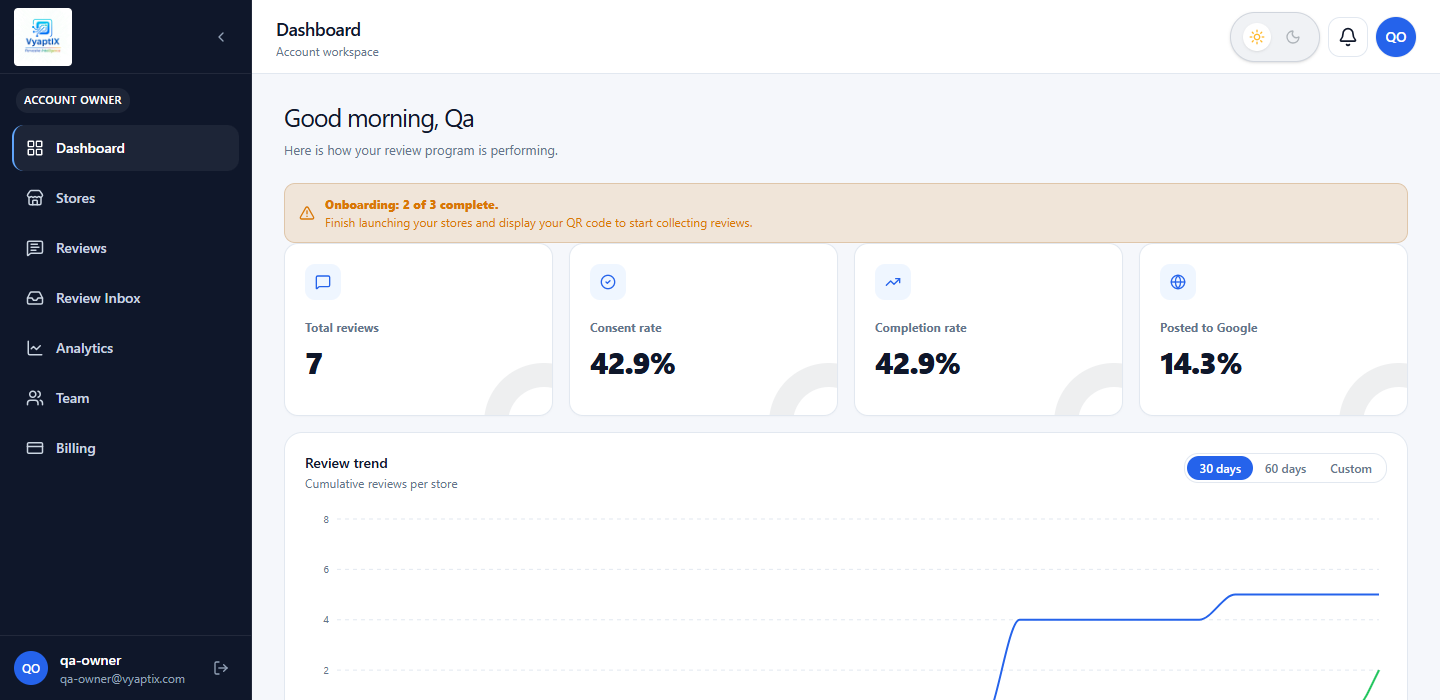Click the Reviews message icon
The width and height of the screenshot is (1440, 700).
[35, 248]
